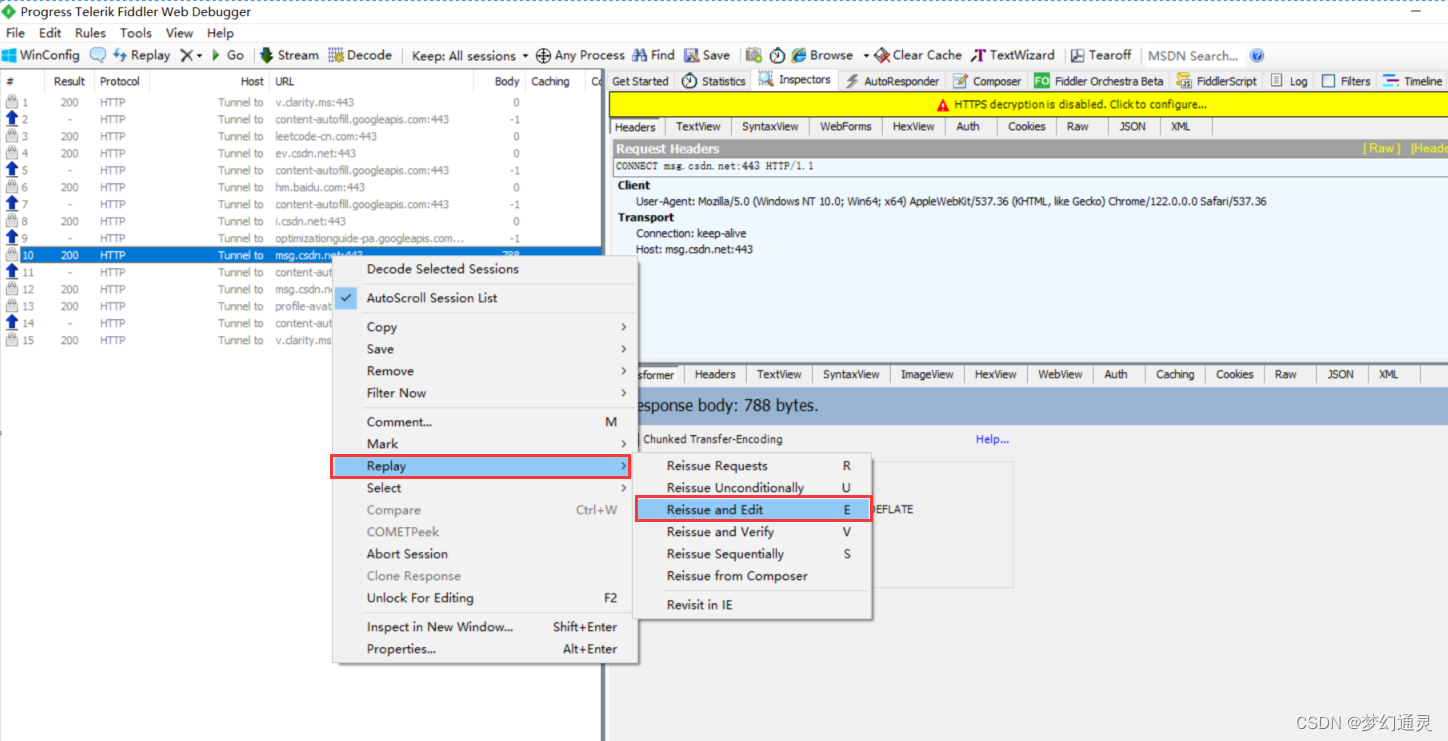
Task: Switch request inspector to WebForms tab
Action: tap(846, 127)
